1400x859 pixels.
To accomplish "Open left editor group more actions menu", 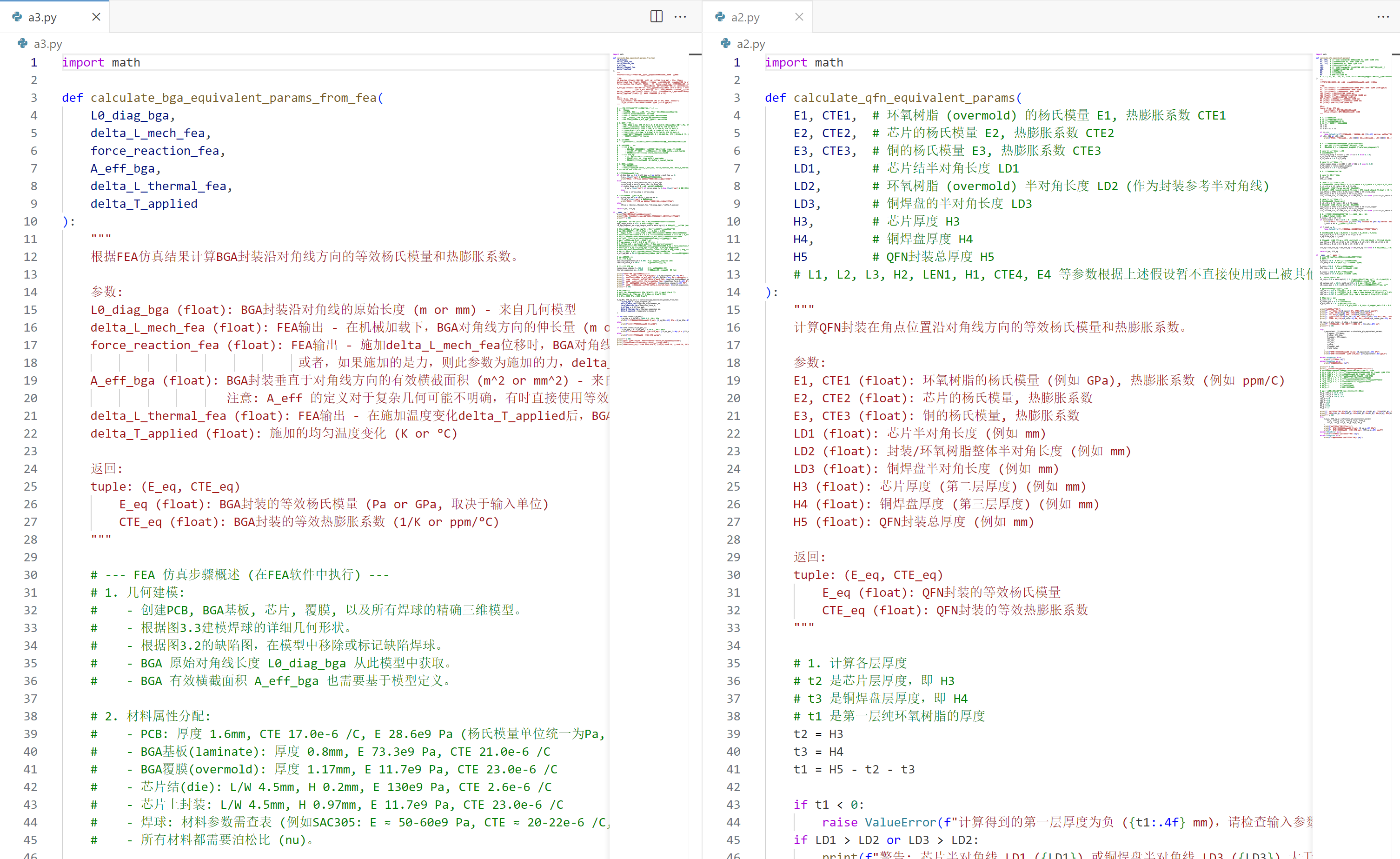I will click(680, 16).
